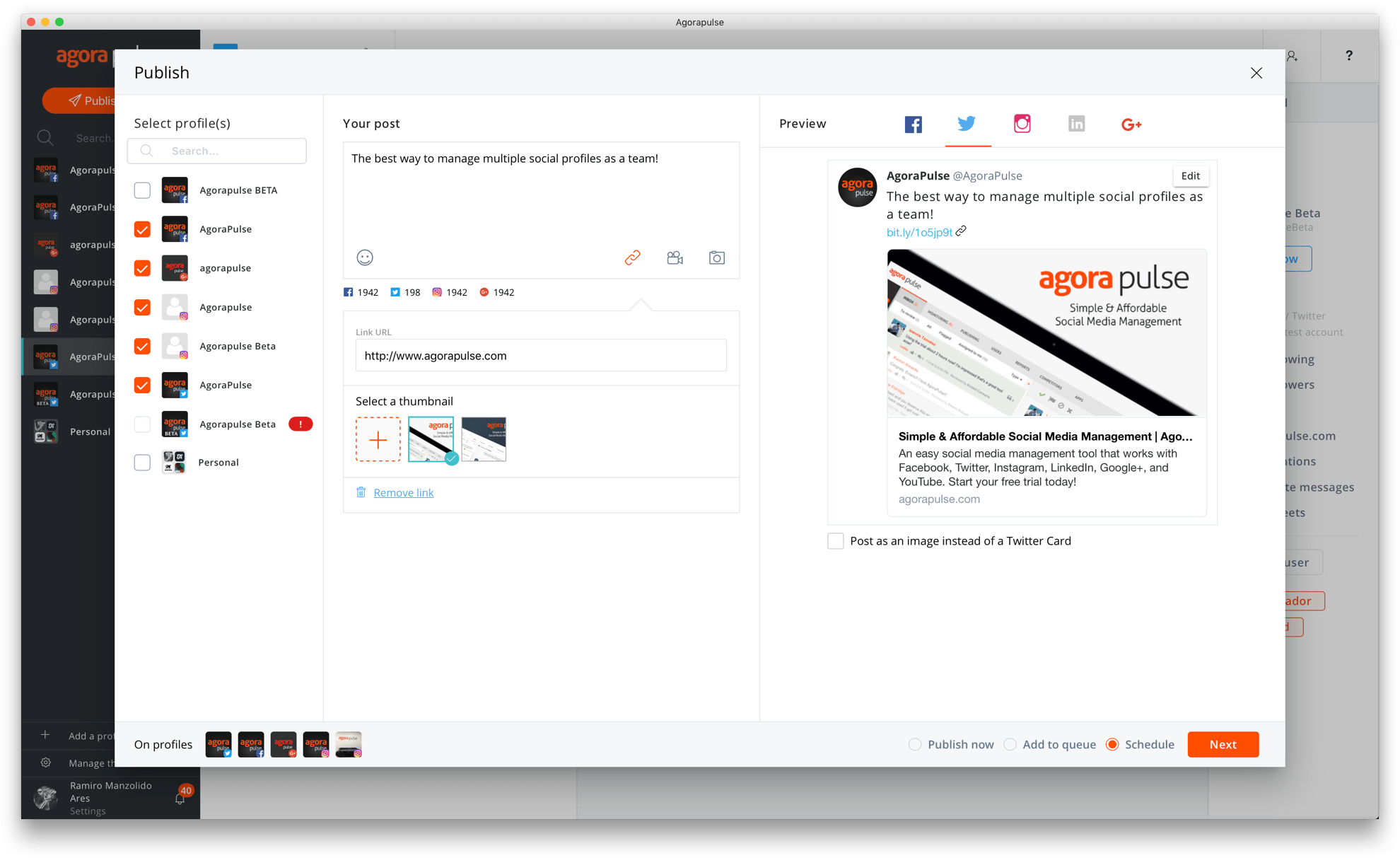Click the mention/tag people icon
This screenshot has height=858, width=1400.
(676, 257)
